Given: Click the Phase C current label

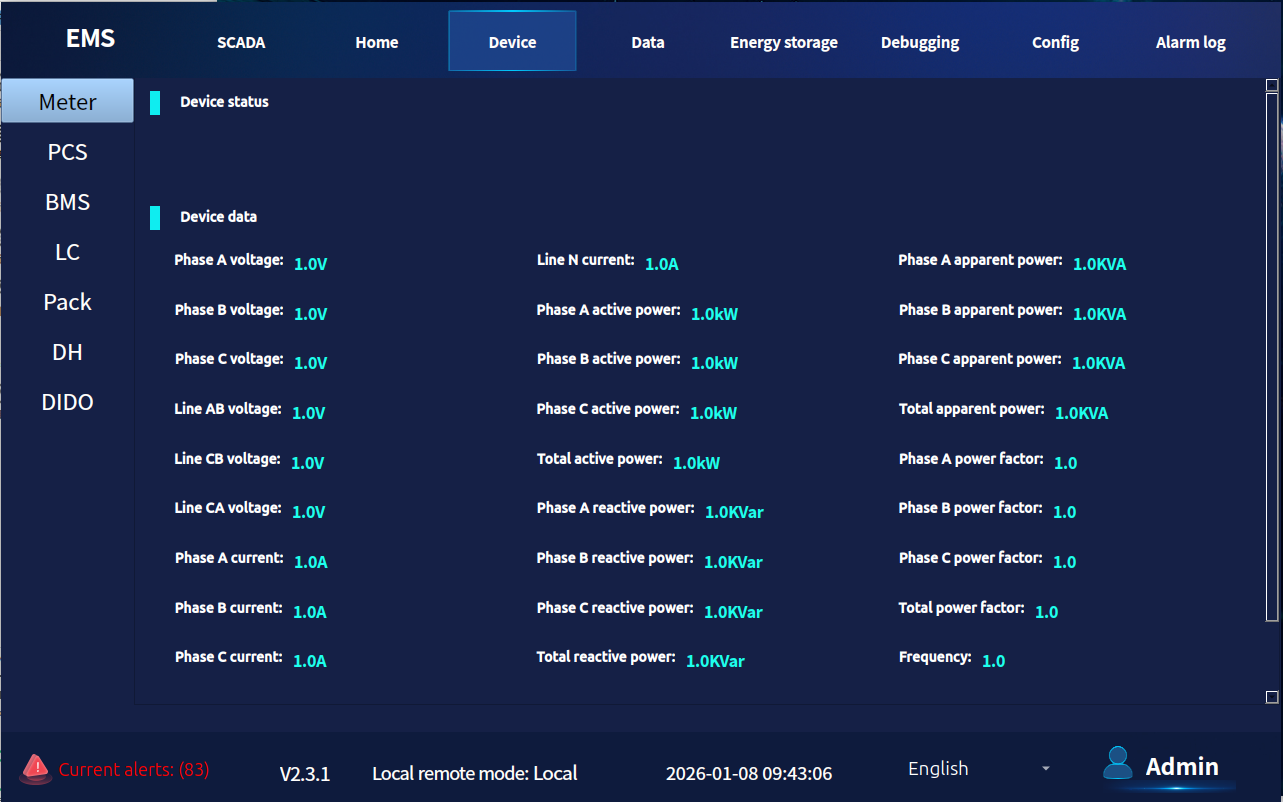Looking at the screenshot, I should click(x=229, y=657).
